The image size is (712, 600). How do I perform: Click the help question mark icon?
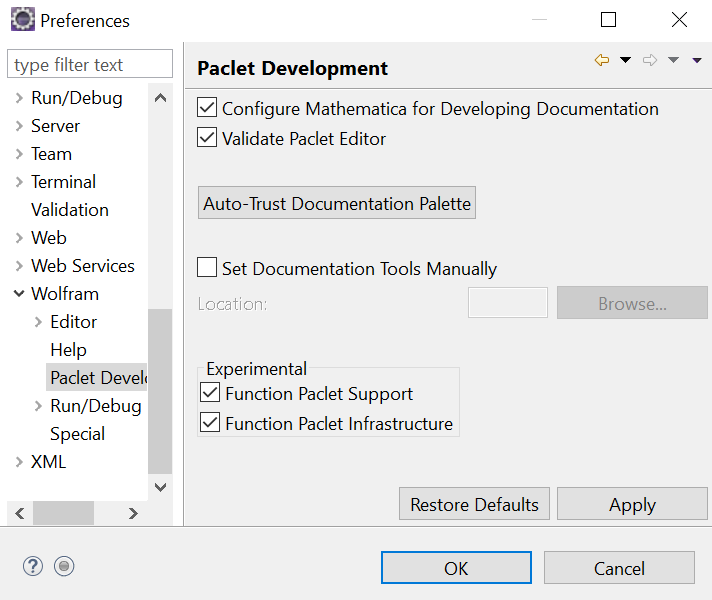pos(33,566)
